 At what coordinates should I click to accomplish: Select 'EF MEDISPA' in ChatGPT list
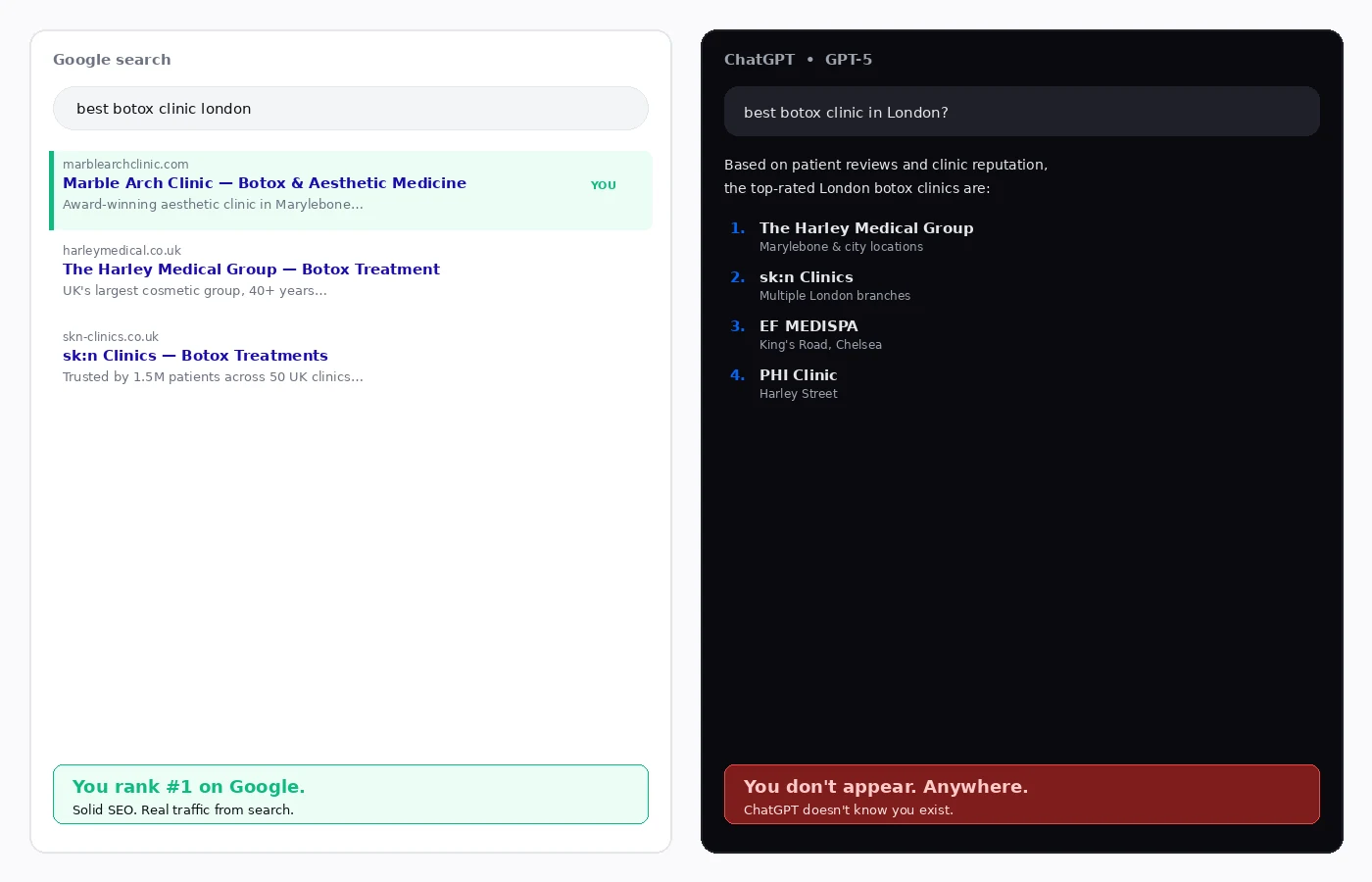pos(808,326)
